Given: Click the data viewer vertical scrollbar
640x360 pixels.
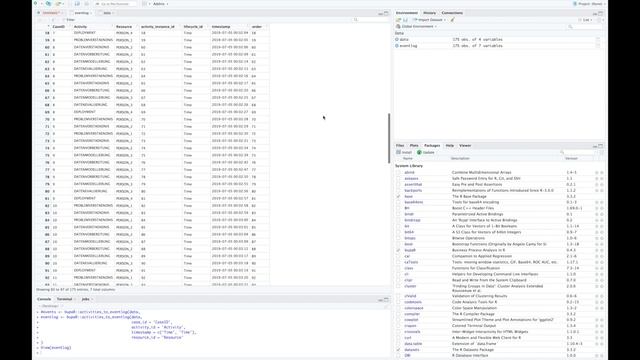Looking at the screenshot, I should [x=389, y=138].
